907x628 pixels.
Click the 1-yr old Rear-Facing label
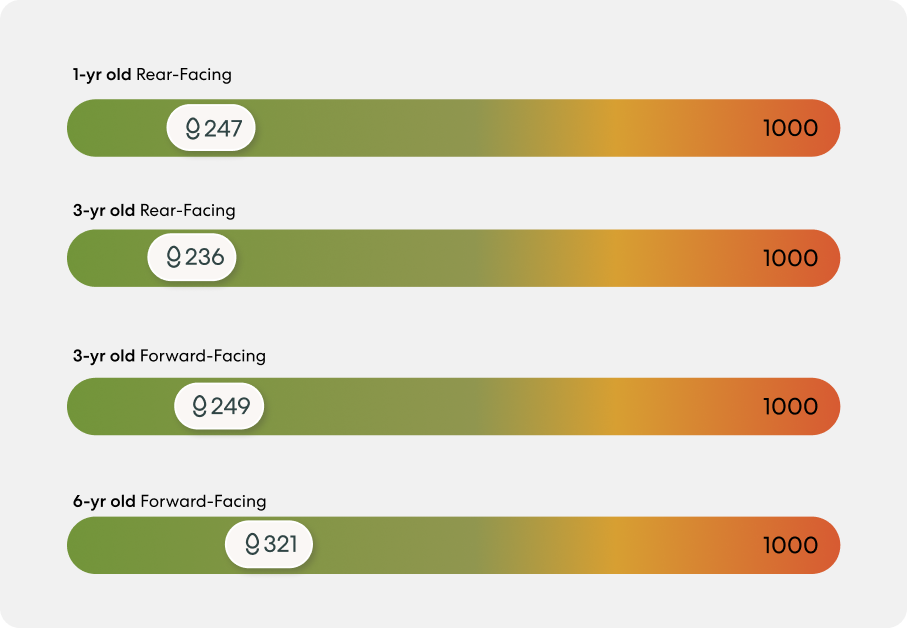(x=152, y=75)
